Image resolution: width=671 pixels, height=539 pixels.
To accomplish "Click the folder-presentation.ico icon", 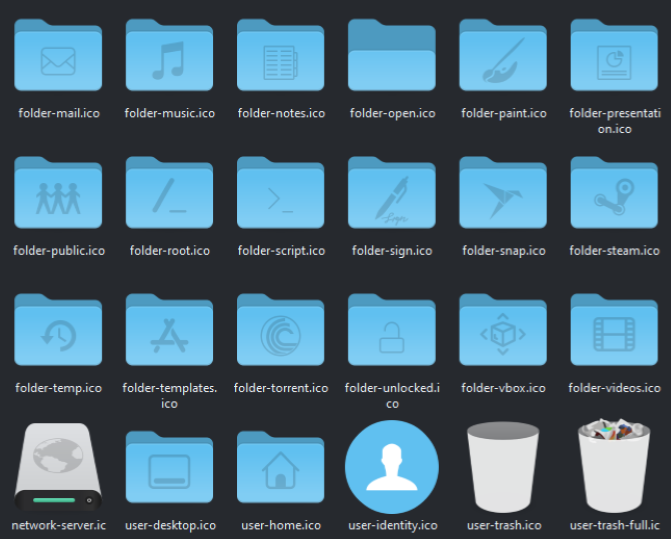I will pos(614,58).
